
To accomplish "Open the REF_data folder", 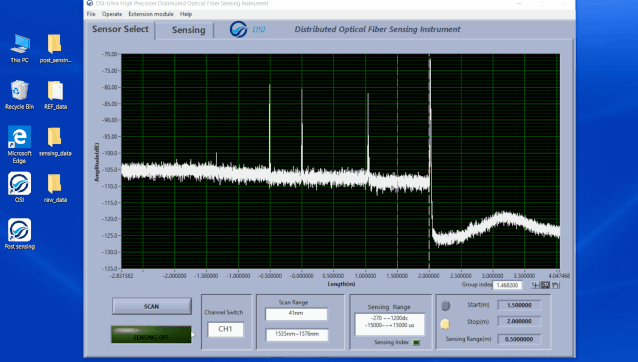I will [55, 94].
